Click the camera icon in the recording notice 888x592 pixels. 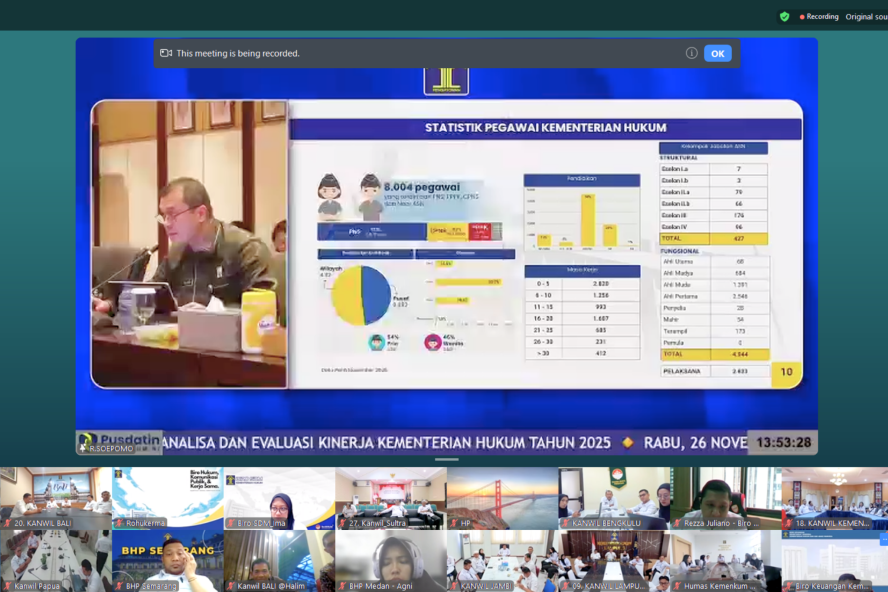[x=166, y=53]
